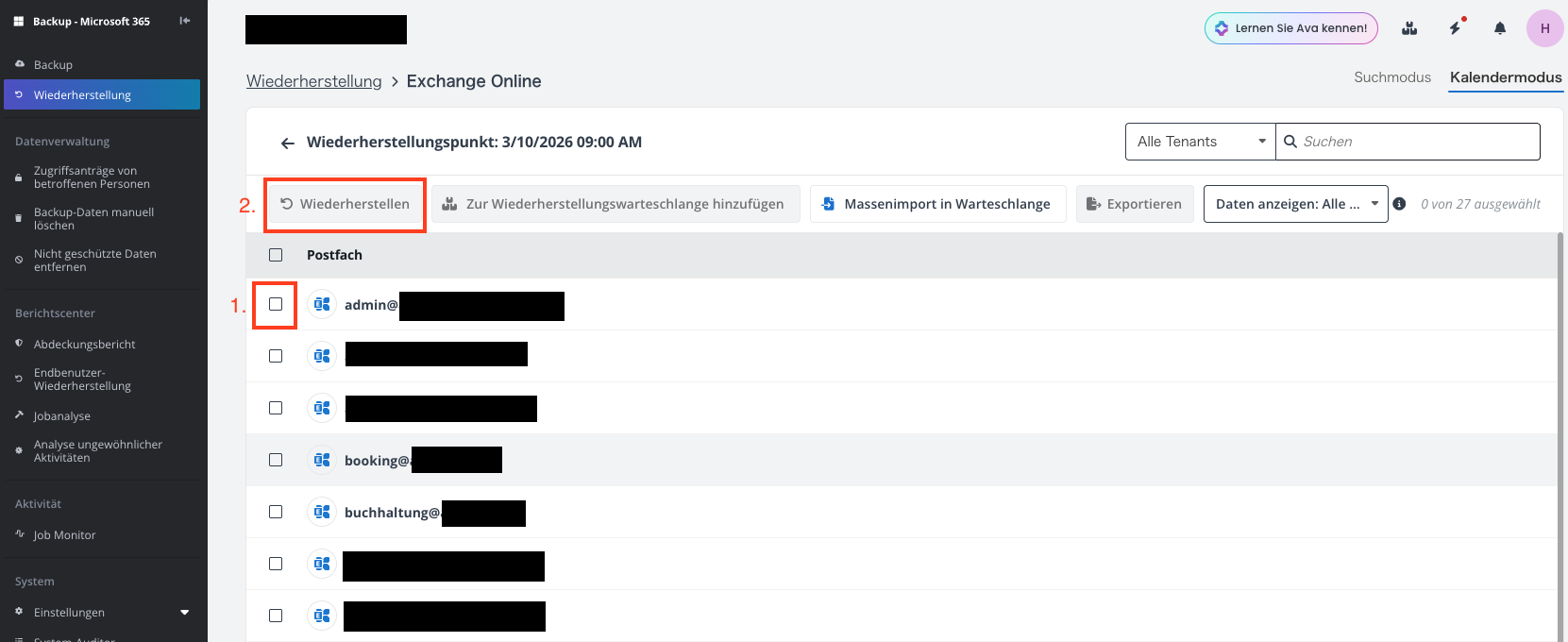This screenshot has width=1568, height=642.
Task: Go back with the left arrow next to Wiederherstellungspunkt
Action: (288, 144)
